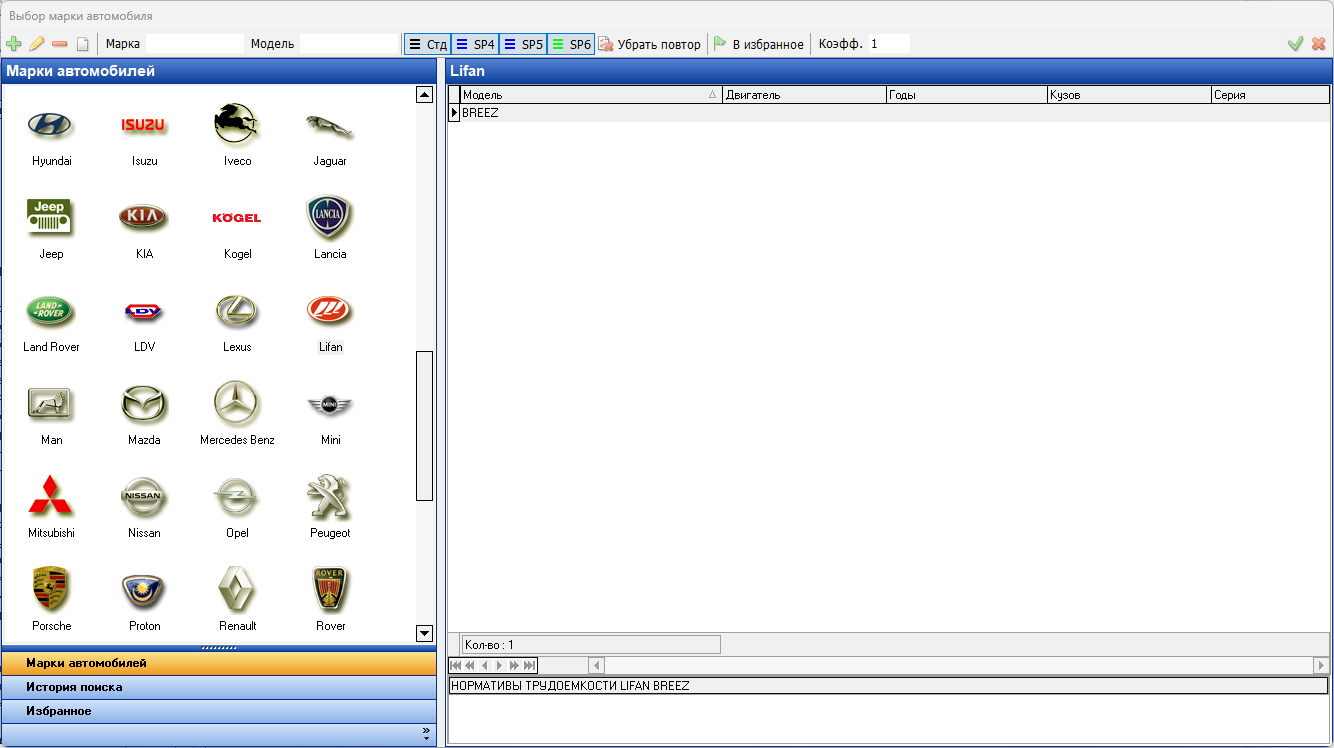Select the Renault brand logo
This screenshot has height=748, width=1334.
[x=237, y=590]
